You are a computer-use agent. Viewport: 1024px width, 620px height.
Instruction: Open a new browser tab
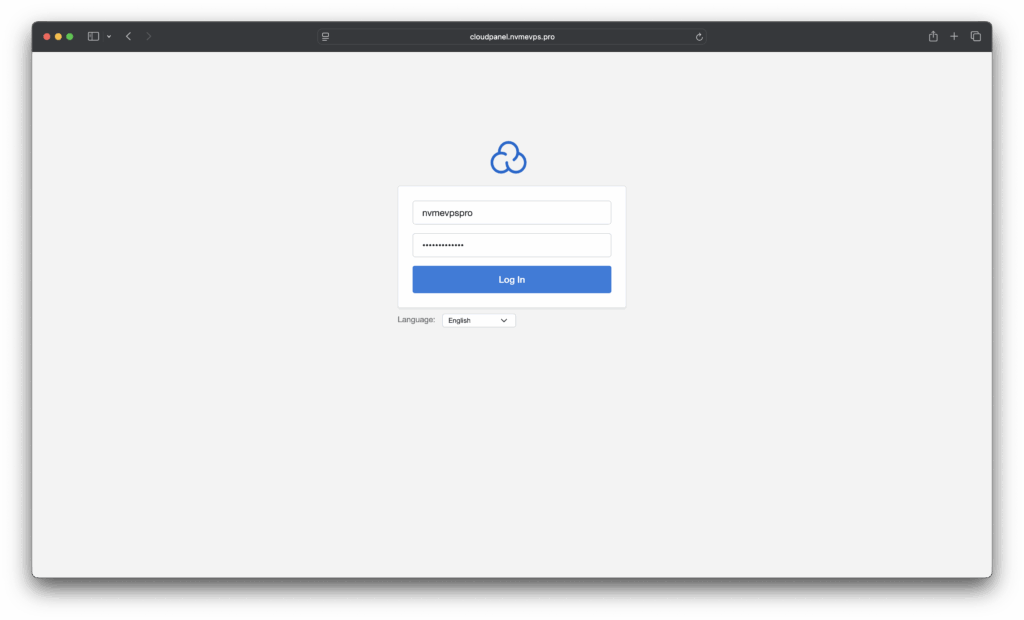[954, 36]
